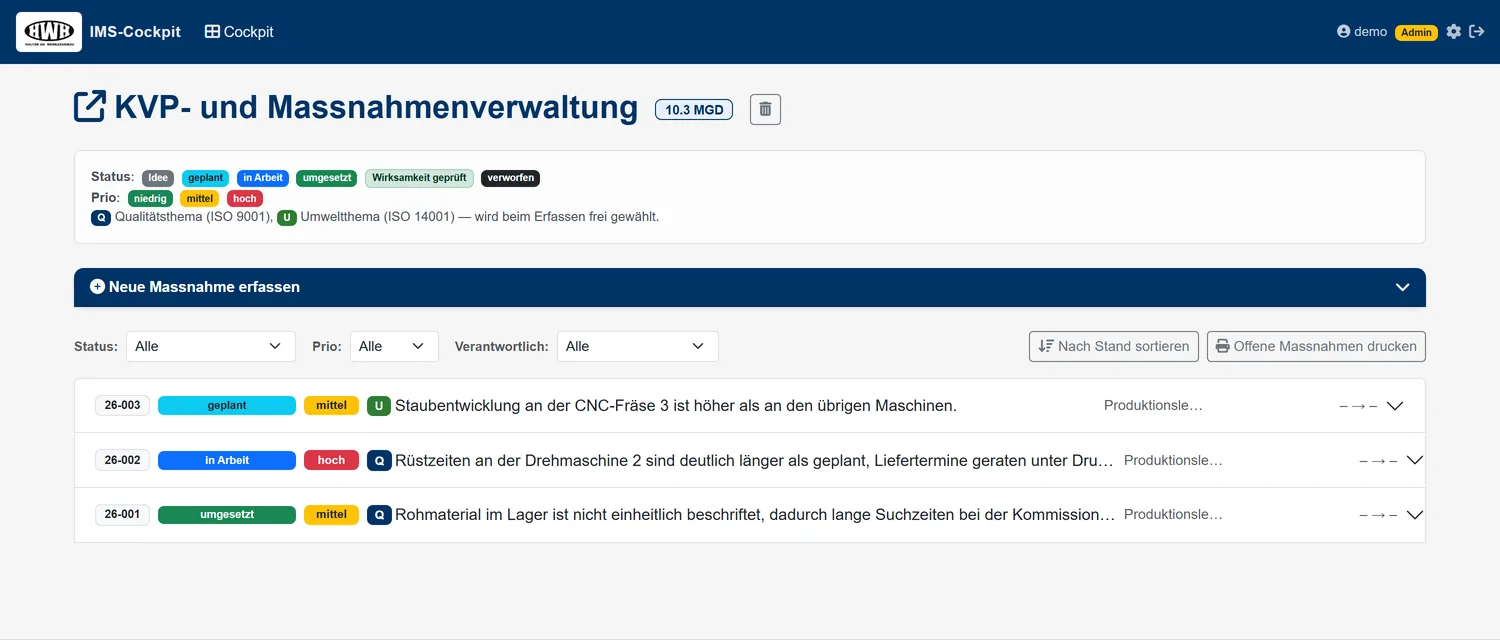Click the 'verworfen' legend badge
This screenshot has height=640, width=1500.
click(510, 178)
